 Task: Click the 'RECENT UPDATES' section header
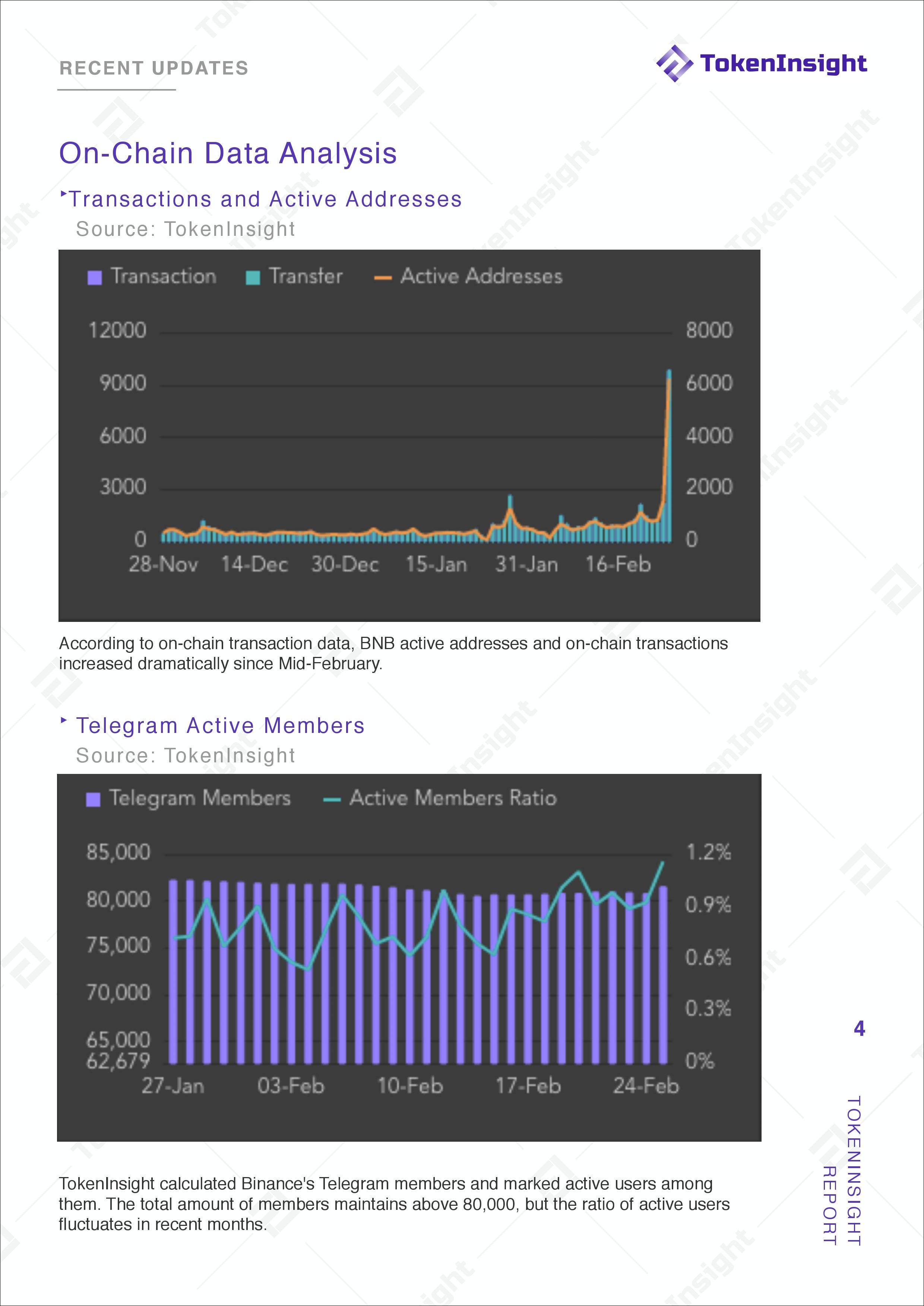pyautogui.click(x=154, y=68)
